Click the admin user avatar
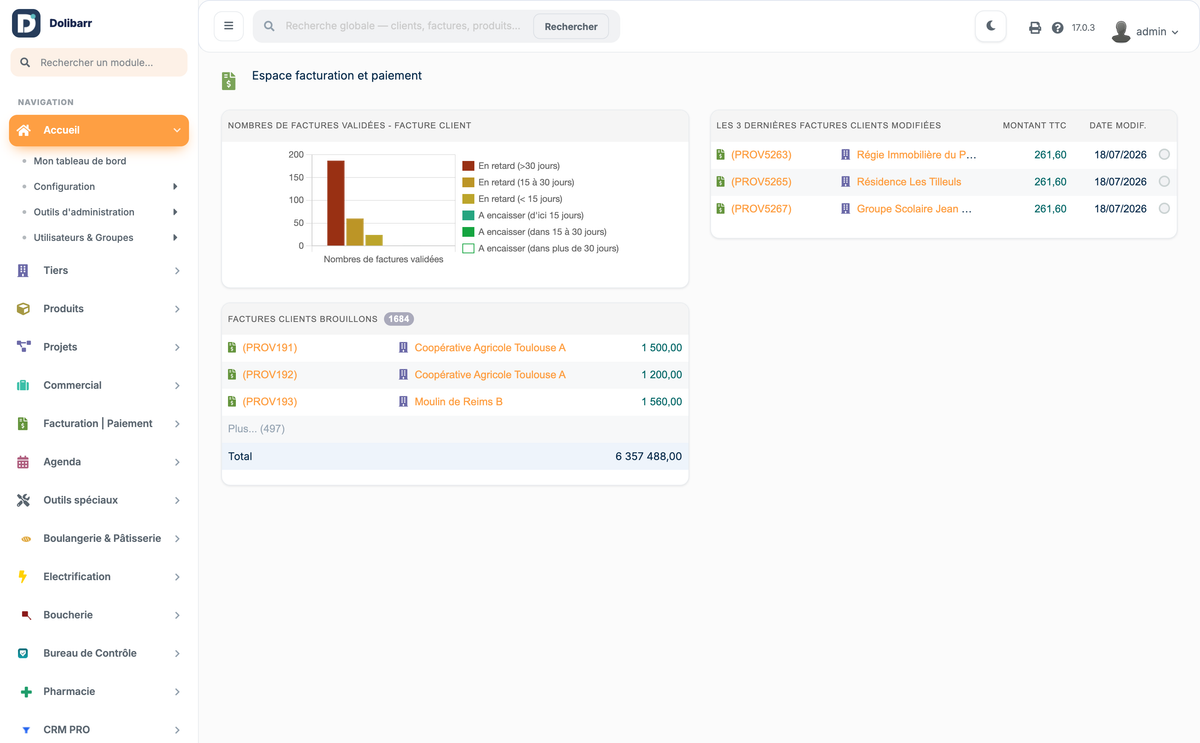 [1121, 31]
